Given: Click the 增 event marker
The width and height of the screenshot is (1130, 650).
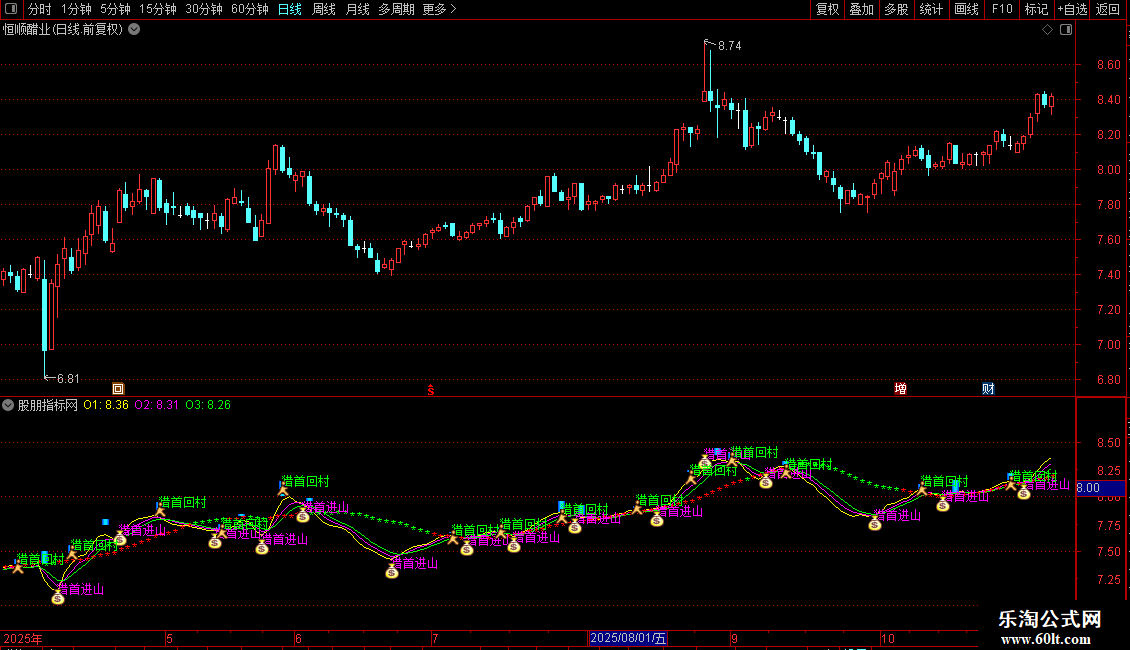Looking at the screenshot, I should coord(900,389).
